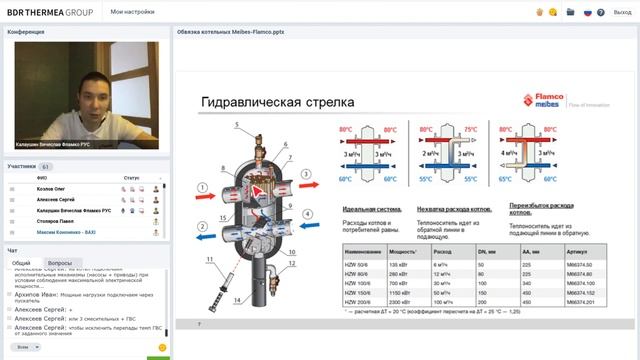
Task: Click microphone status icon for Алексеев Сергей
Action: 123,200
